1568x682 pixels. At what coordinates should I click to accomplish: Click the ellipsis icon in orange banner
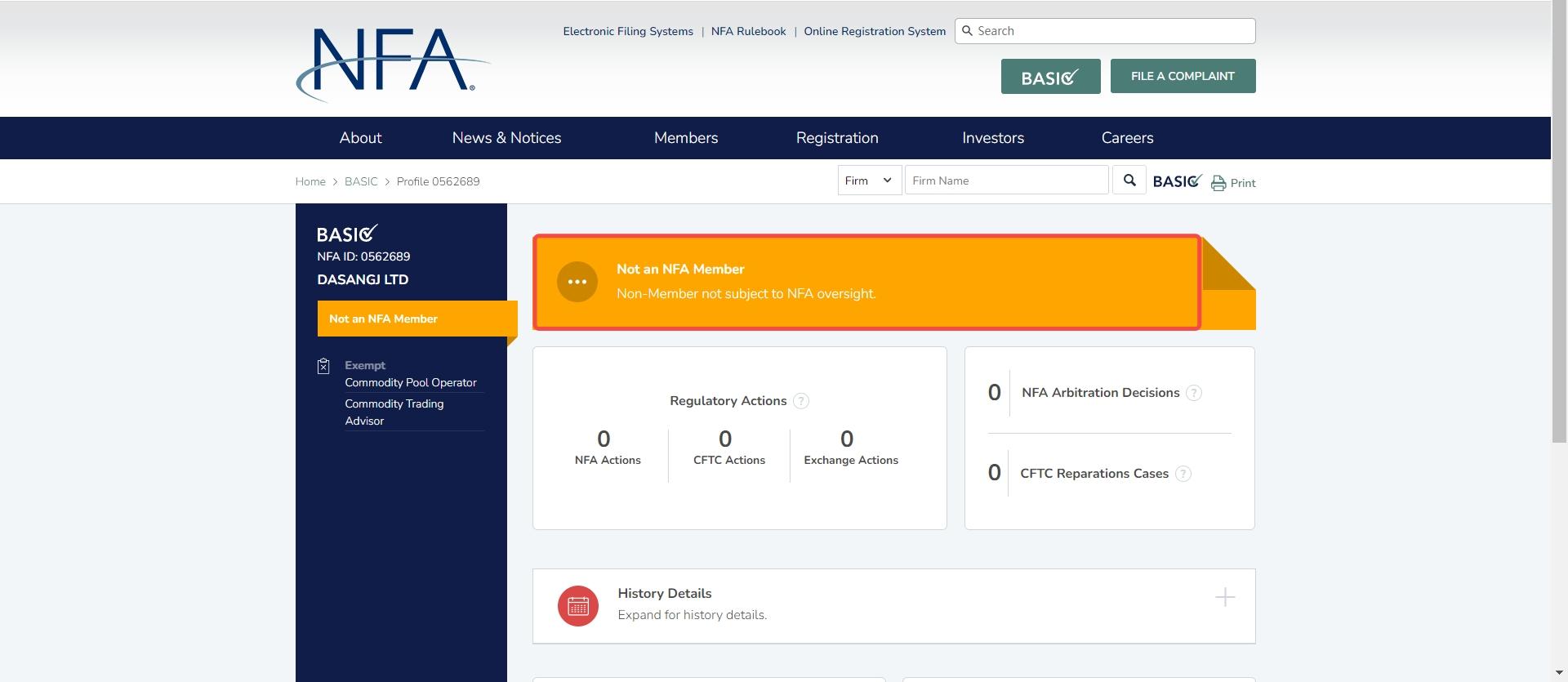coord(577,282)
